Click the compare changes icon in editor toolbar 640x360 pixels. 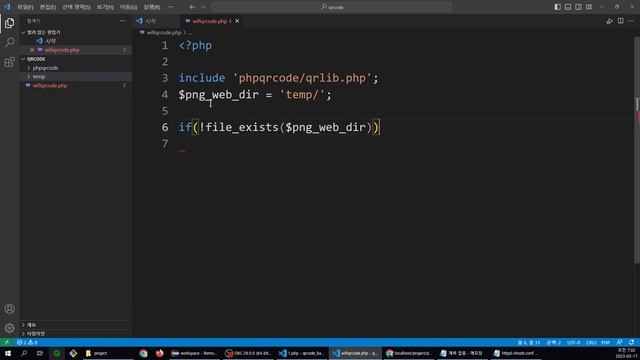point(609,21)
